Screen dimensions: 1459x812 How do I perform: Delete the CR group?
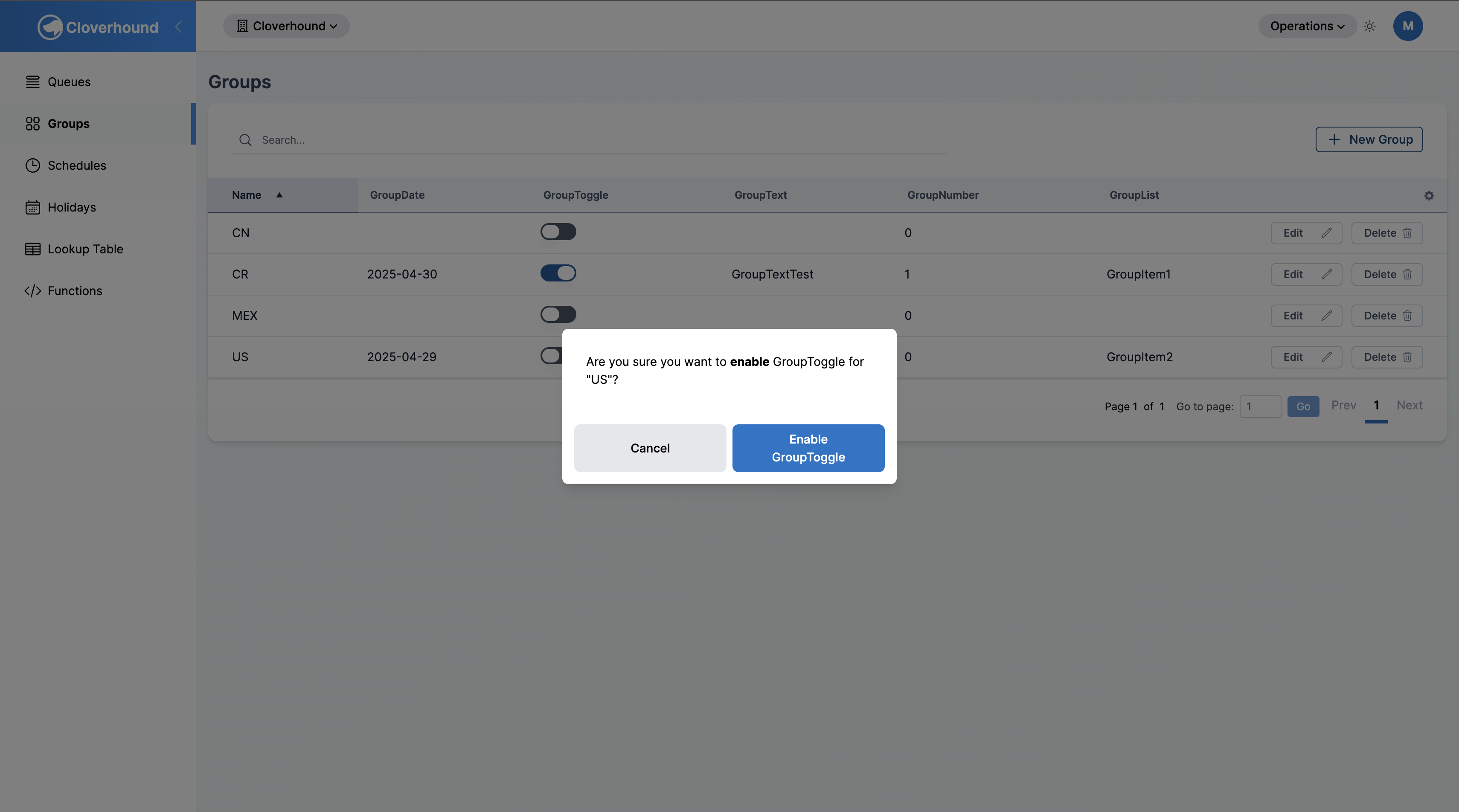click(1387, 274)
